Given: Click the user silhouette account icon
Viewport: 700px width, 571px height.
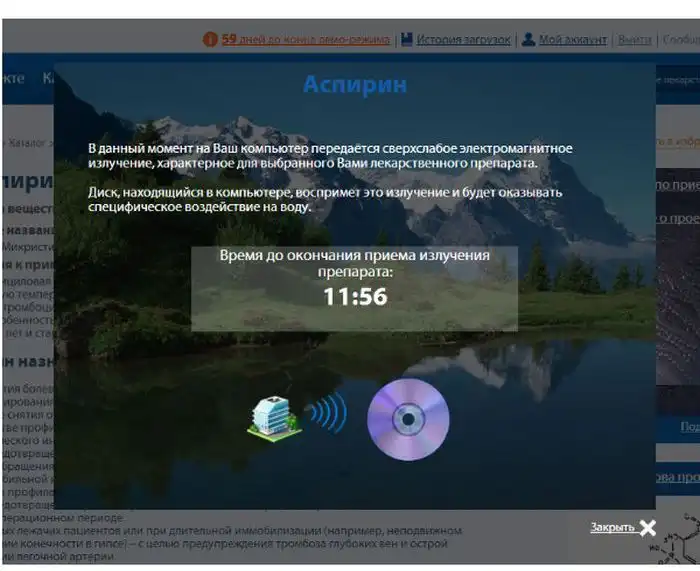Looking at the screenshot, I should tap(529, 40).
